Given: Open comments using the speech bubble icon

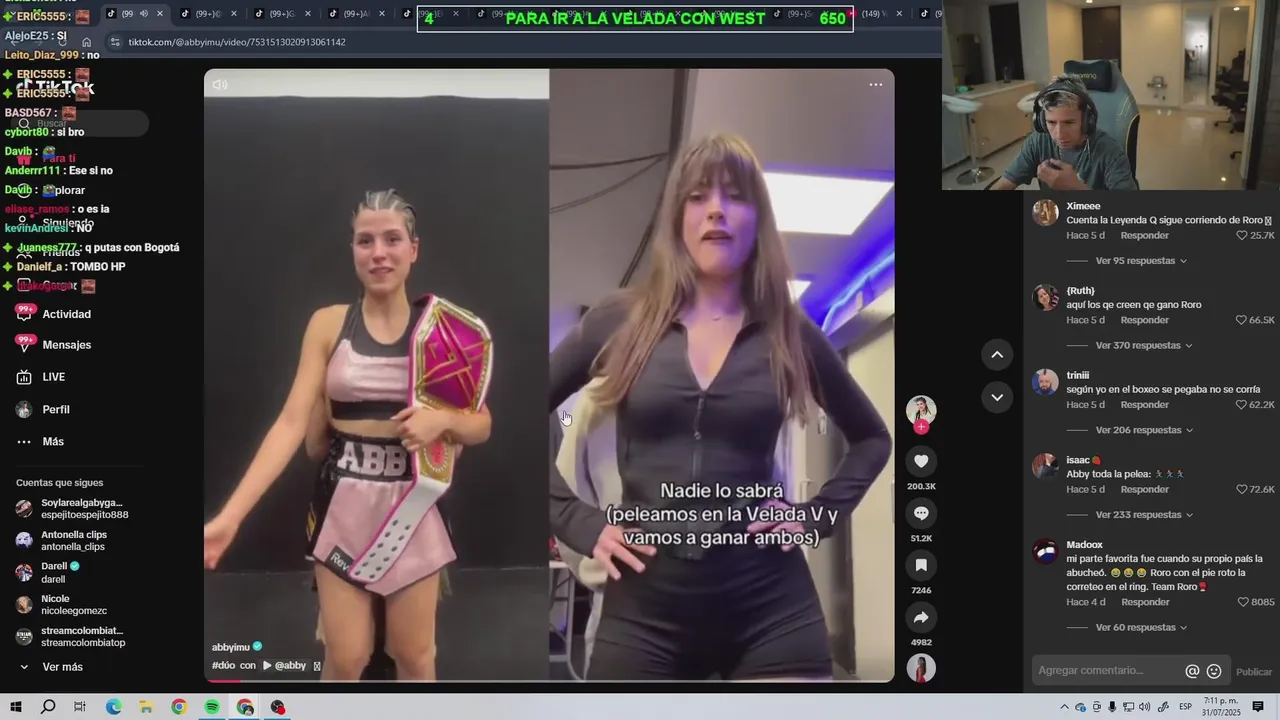Looking at the screenshot, I should click(x=921, y=513).
